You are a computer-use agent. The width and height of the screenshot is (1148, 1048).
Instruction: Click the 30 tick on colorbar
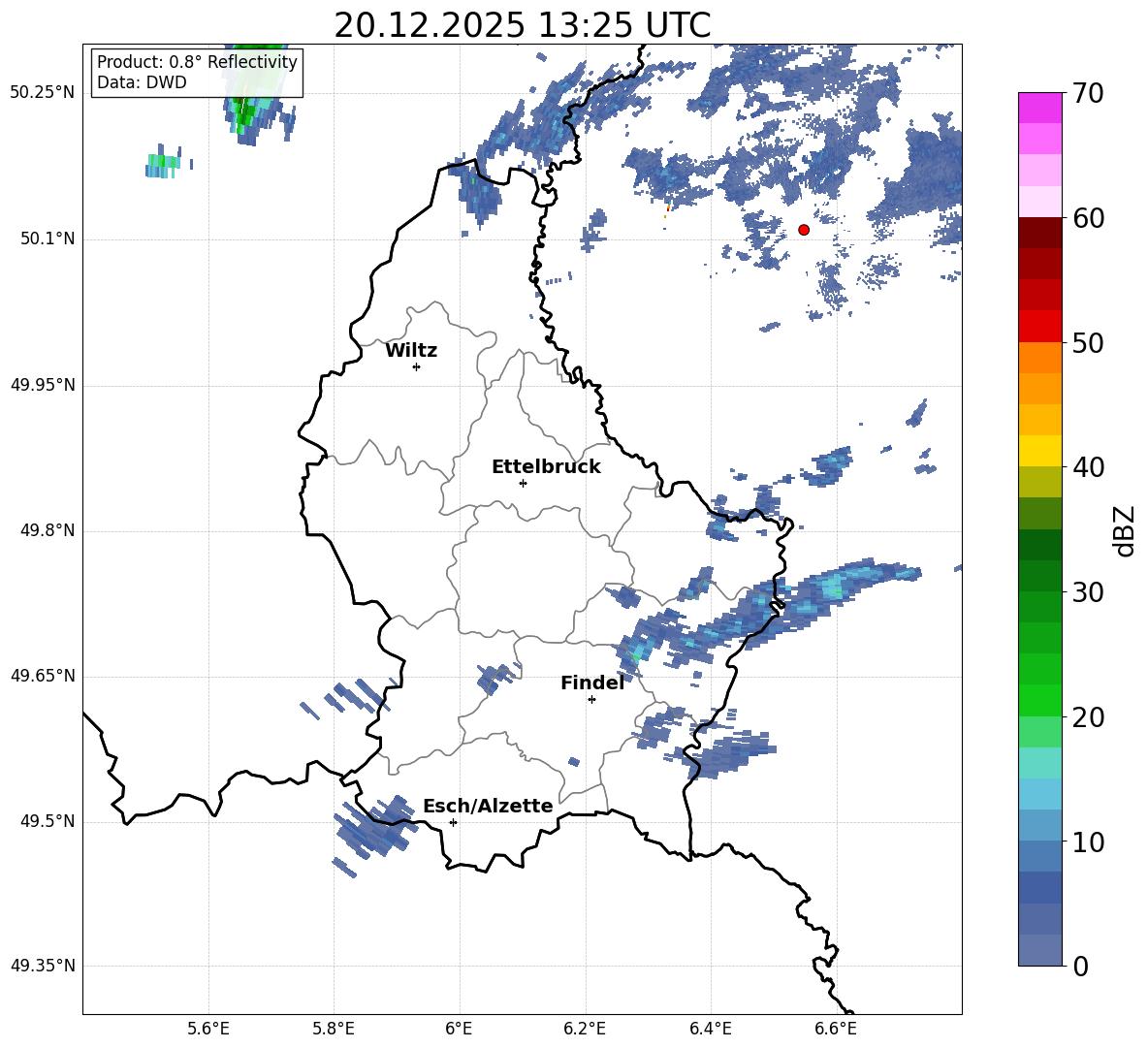pos(1088,592)
